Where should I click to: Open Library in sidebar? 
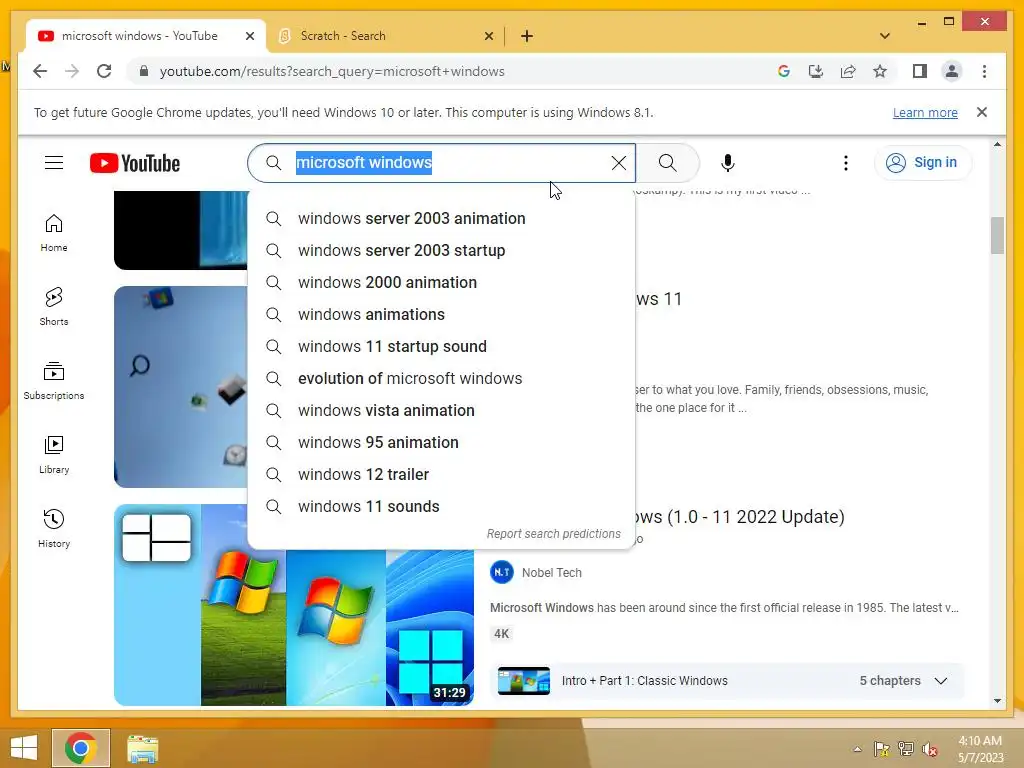[x=54, y=455]
